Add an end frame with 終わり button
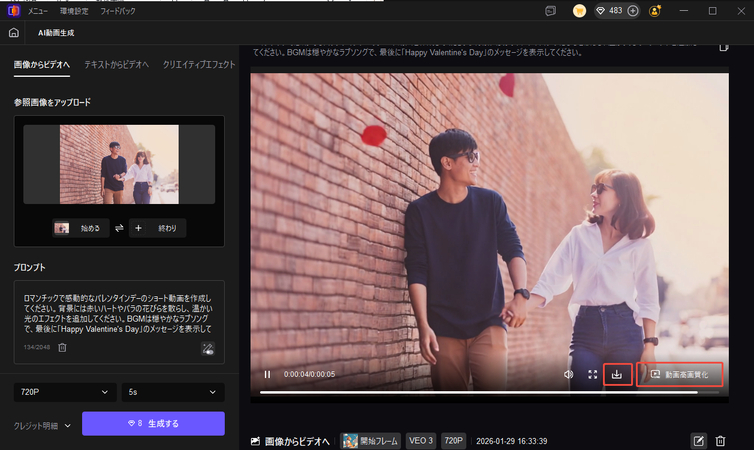 coord(157,228)
